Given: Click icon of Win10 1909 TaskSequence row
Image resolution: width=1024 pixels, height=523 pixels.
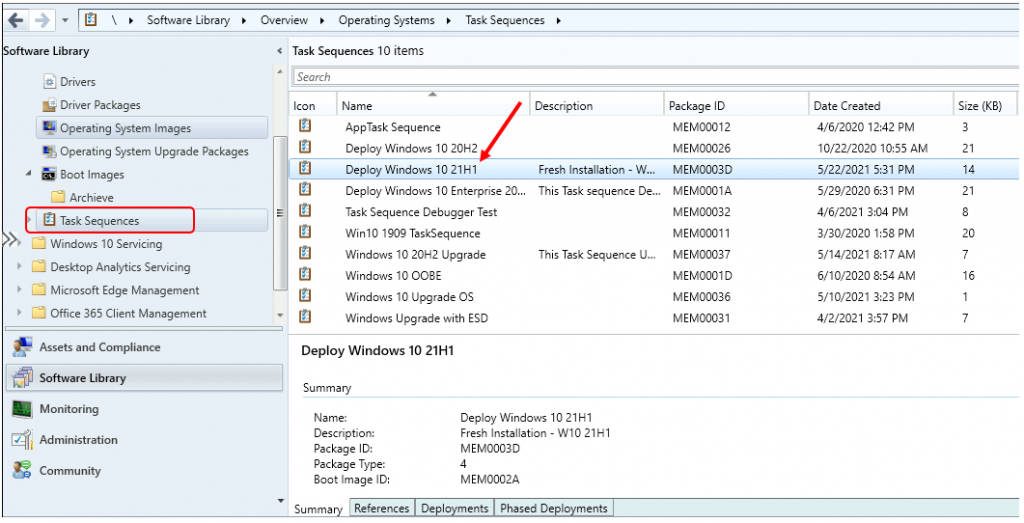Looking at the screenshot, I should point(304,232).
